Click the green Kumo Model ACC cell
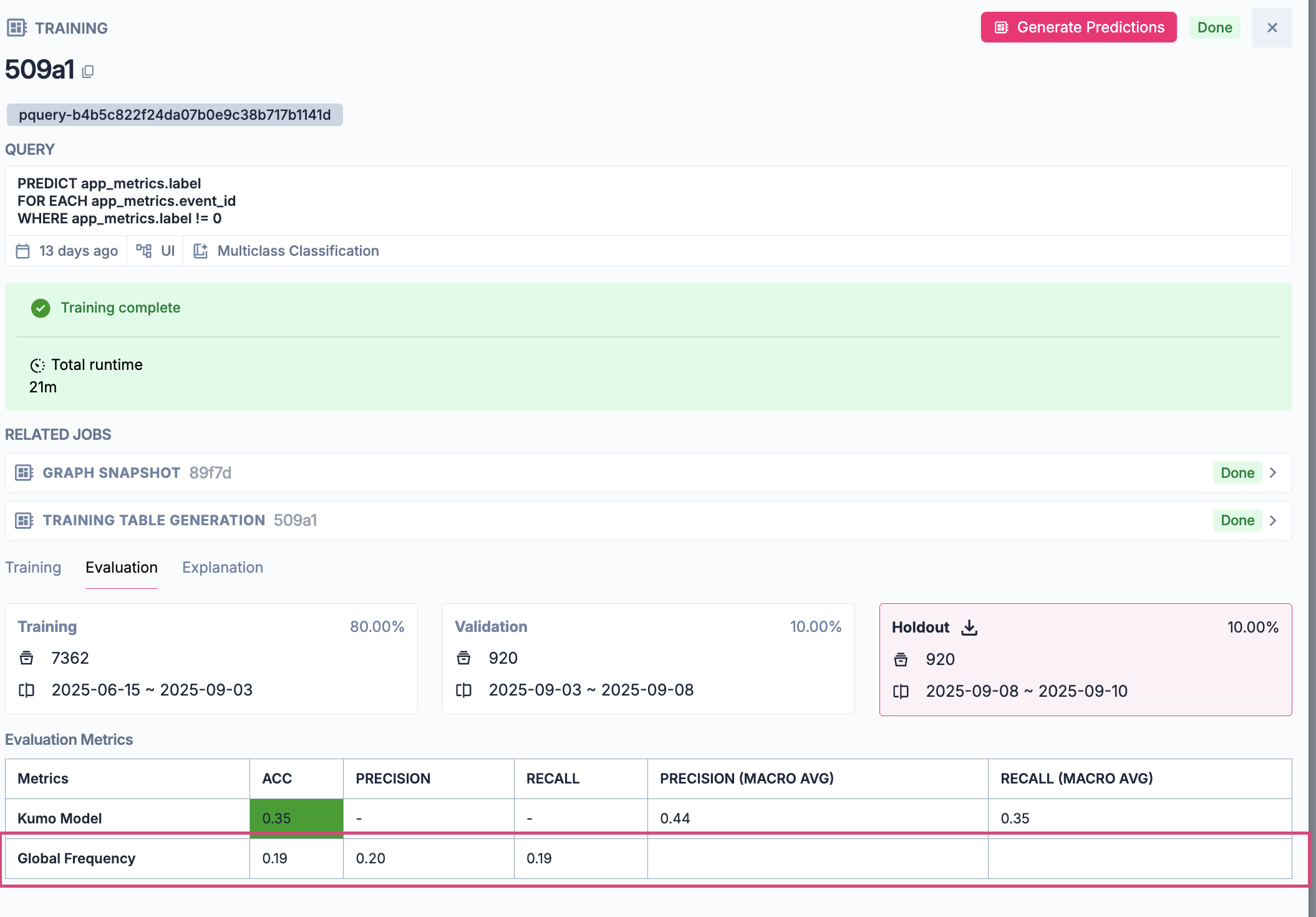The width and height of the screenshot is (1316, 917). (296, 818)
